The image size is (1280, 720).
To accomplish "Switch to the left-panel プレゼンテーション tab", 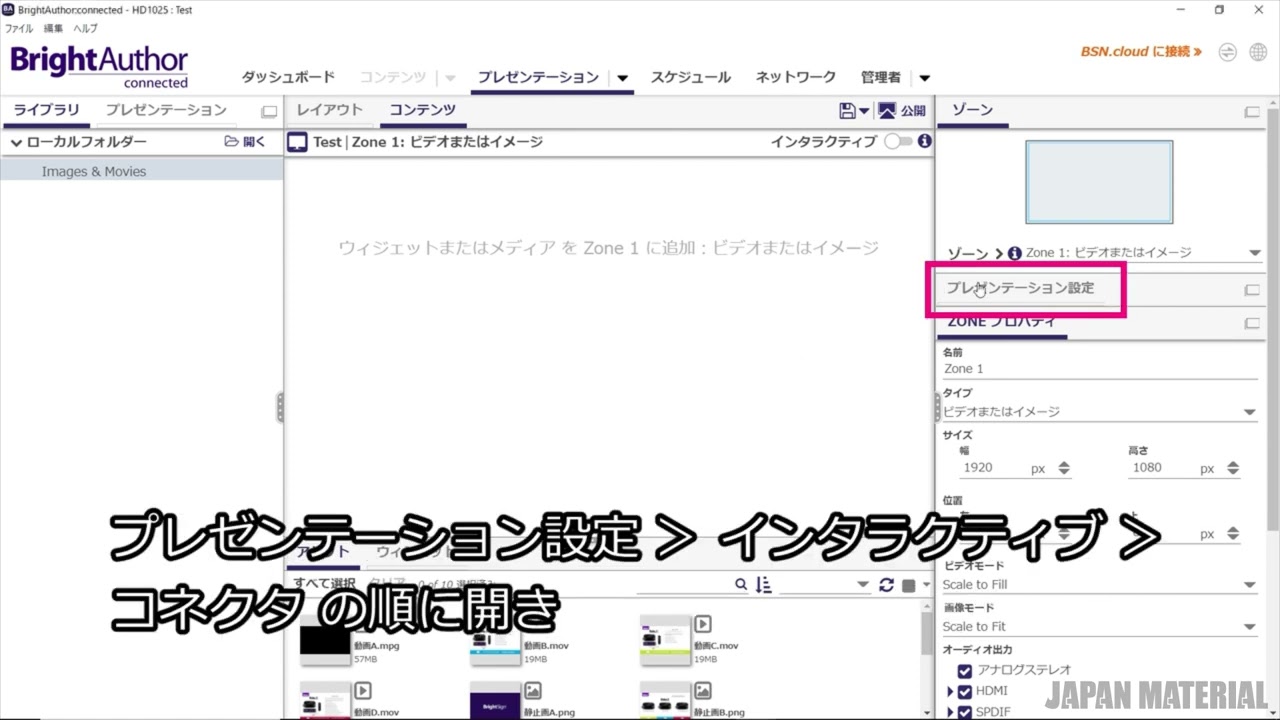I will point(166,110).
